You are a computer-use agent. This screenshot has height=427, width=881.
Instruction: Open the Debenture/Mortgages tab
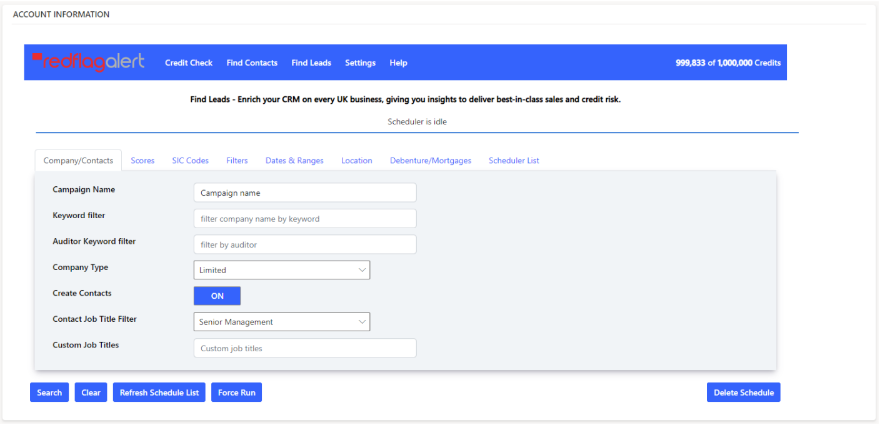(431, 161)
